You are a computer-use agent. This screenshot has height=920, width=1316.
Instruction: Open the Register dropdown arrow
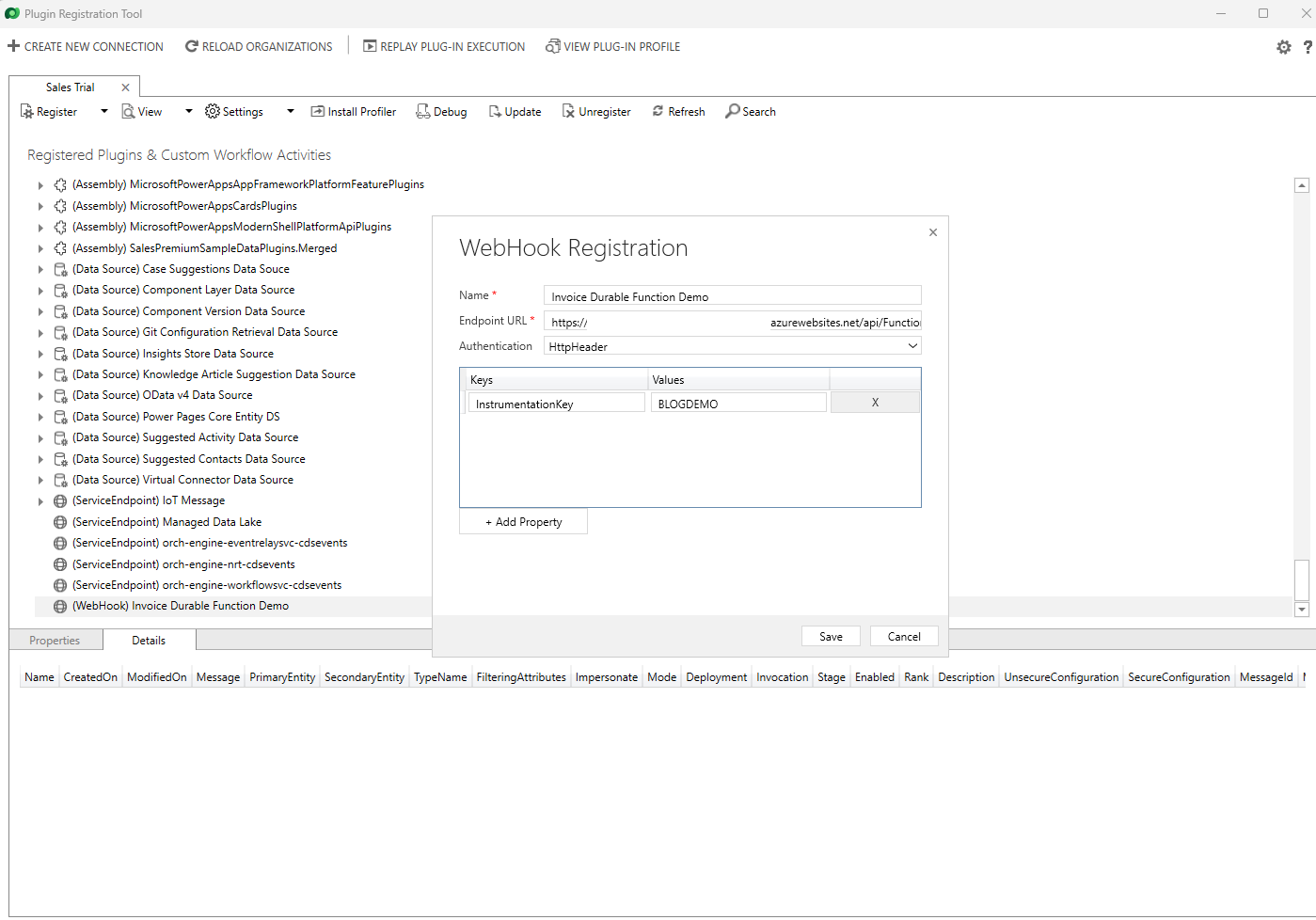click(x=103, y=111)
